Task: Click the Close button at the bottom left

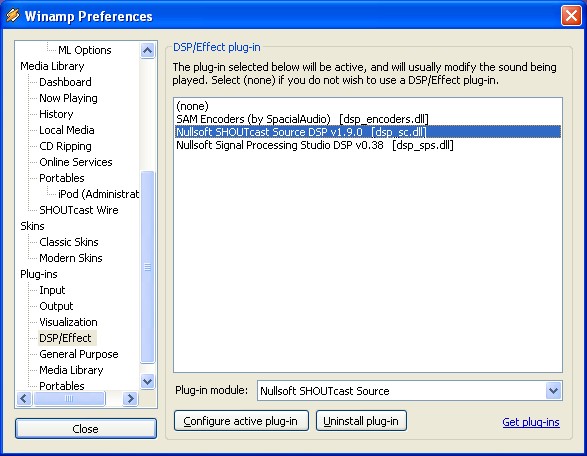Action: (86, 428)
